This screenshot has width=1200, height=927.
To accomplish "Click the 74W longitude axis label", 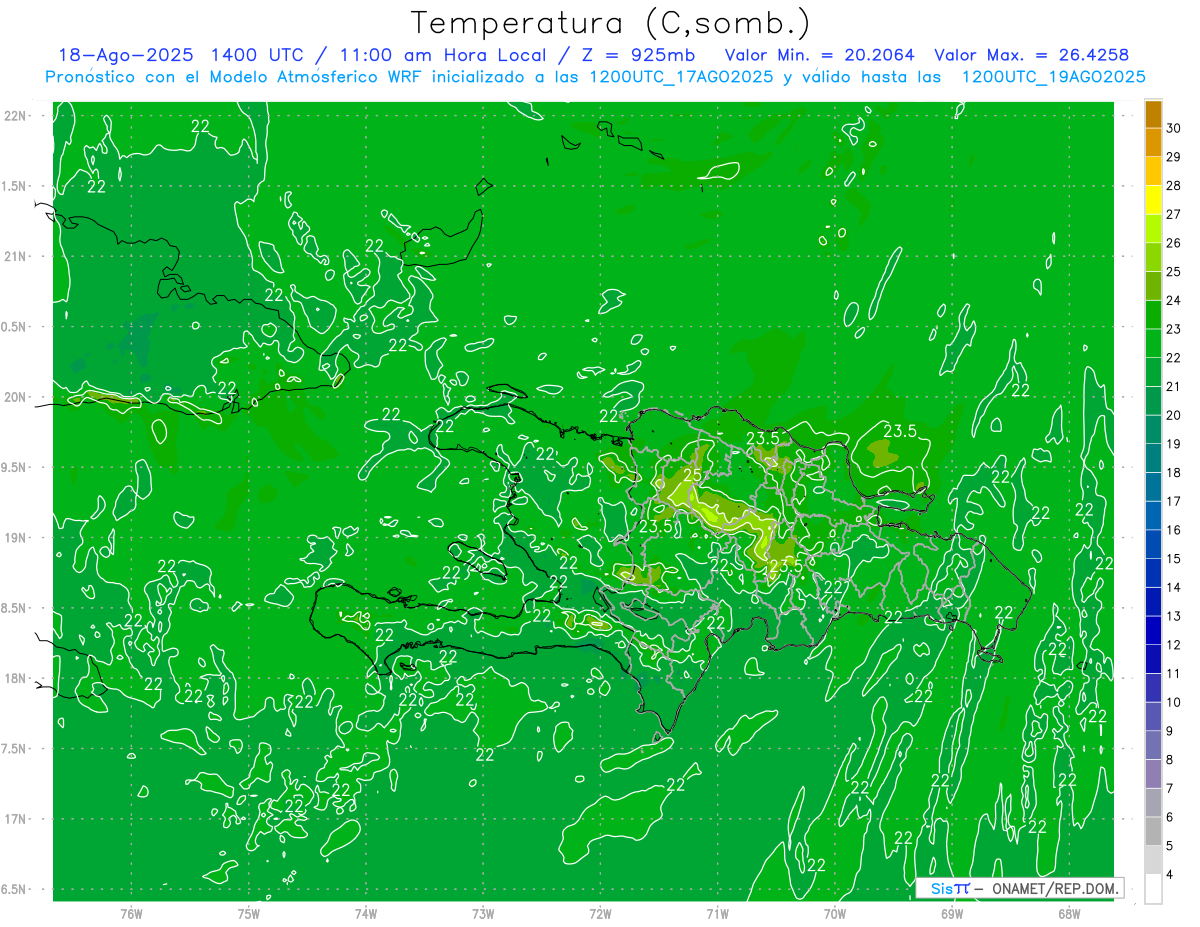I will (x=365, y=913).
